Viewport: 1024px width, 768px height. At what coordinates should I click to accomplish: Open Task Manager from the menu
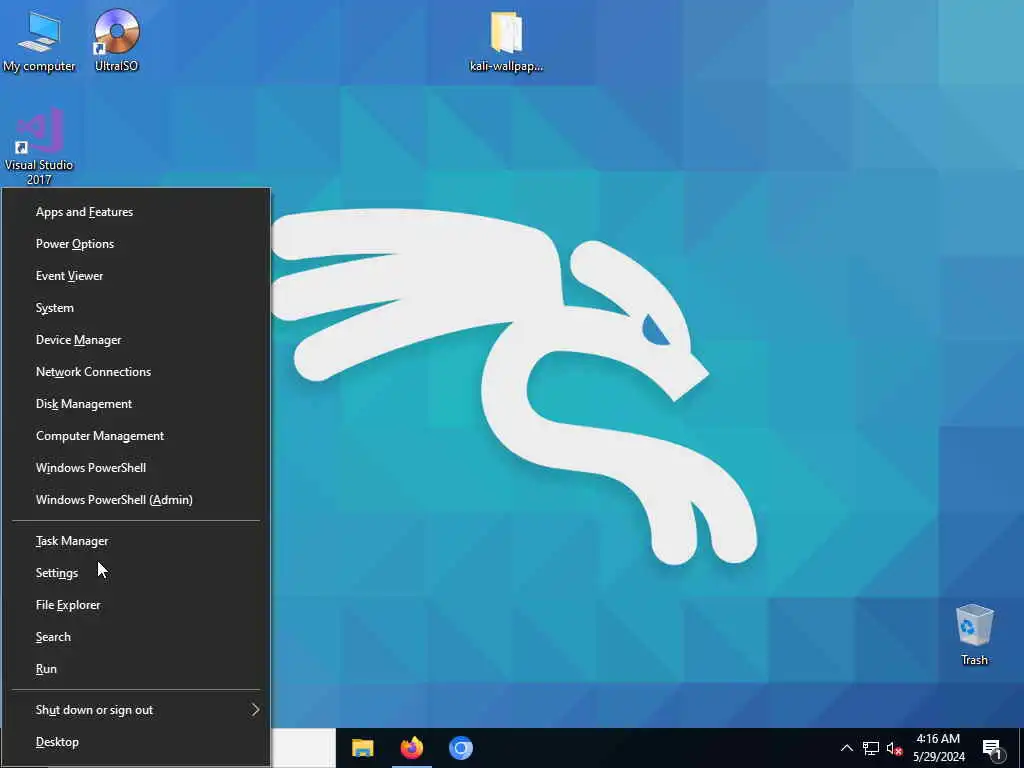pyautogui.click(x=136, y=541)
